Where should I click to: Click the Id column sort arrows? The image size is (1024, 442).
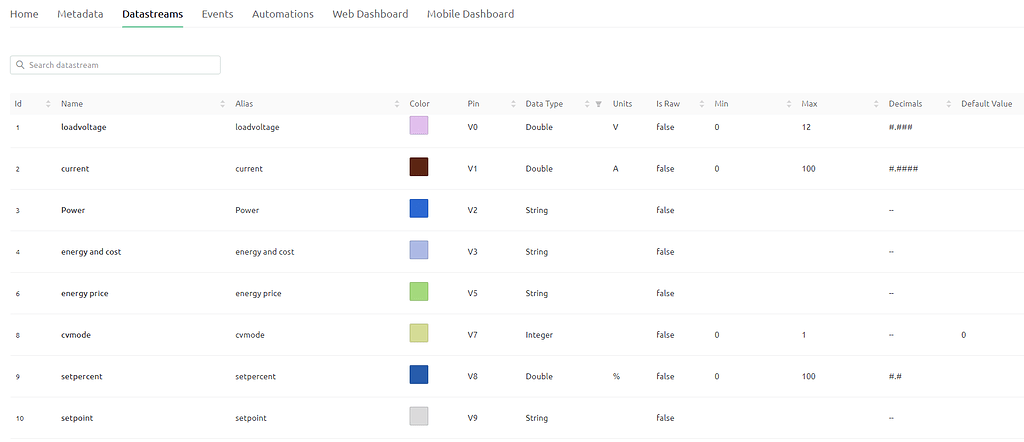pos(48,104)
